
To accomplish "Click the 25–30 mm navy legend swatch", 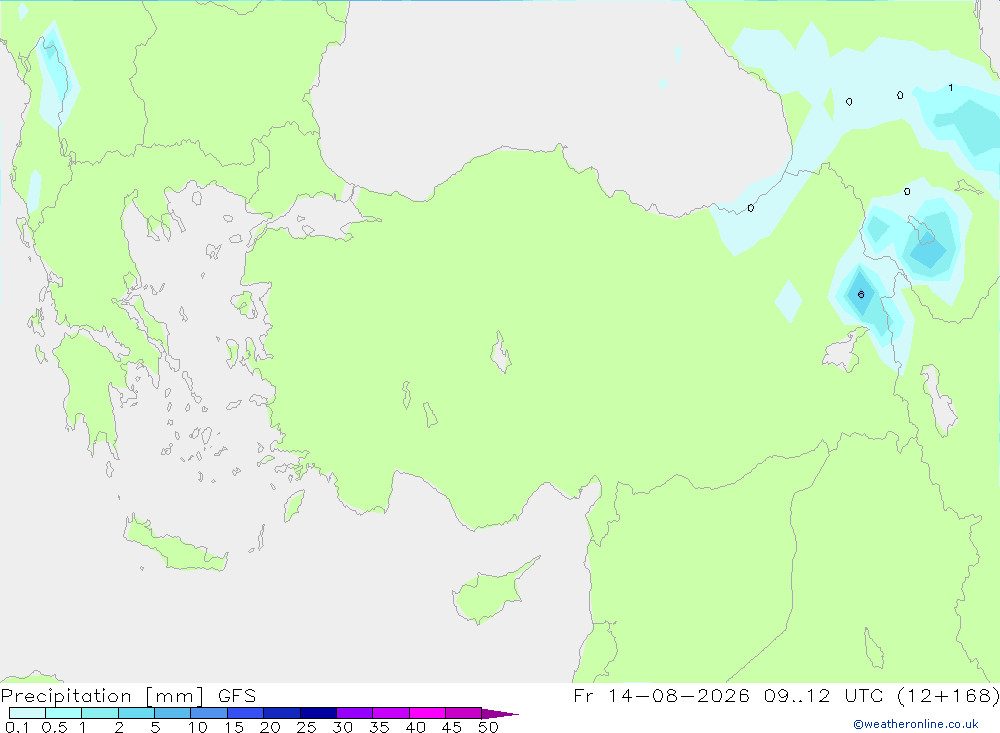I will (x=318, y=713).
